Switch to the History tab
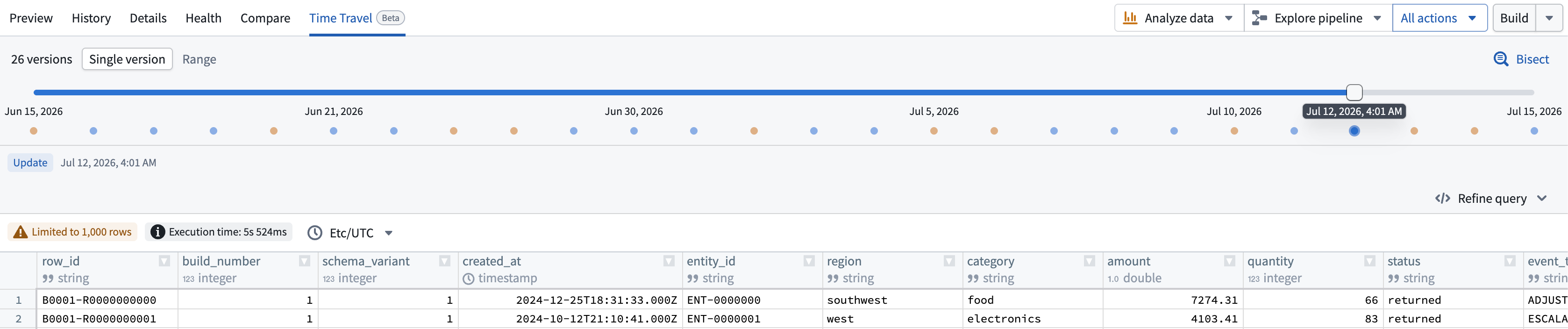This screenshot has width=1568, height=329. pos(91,18)
